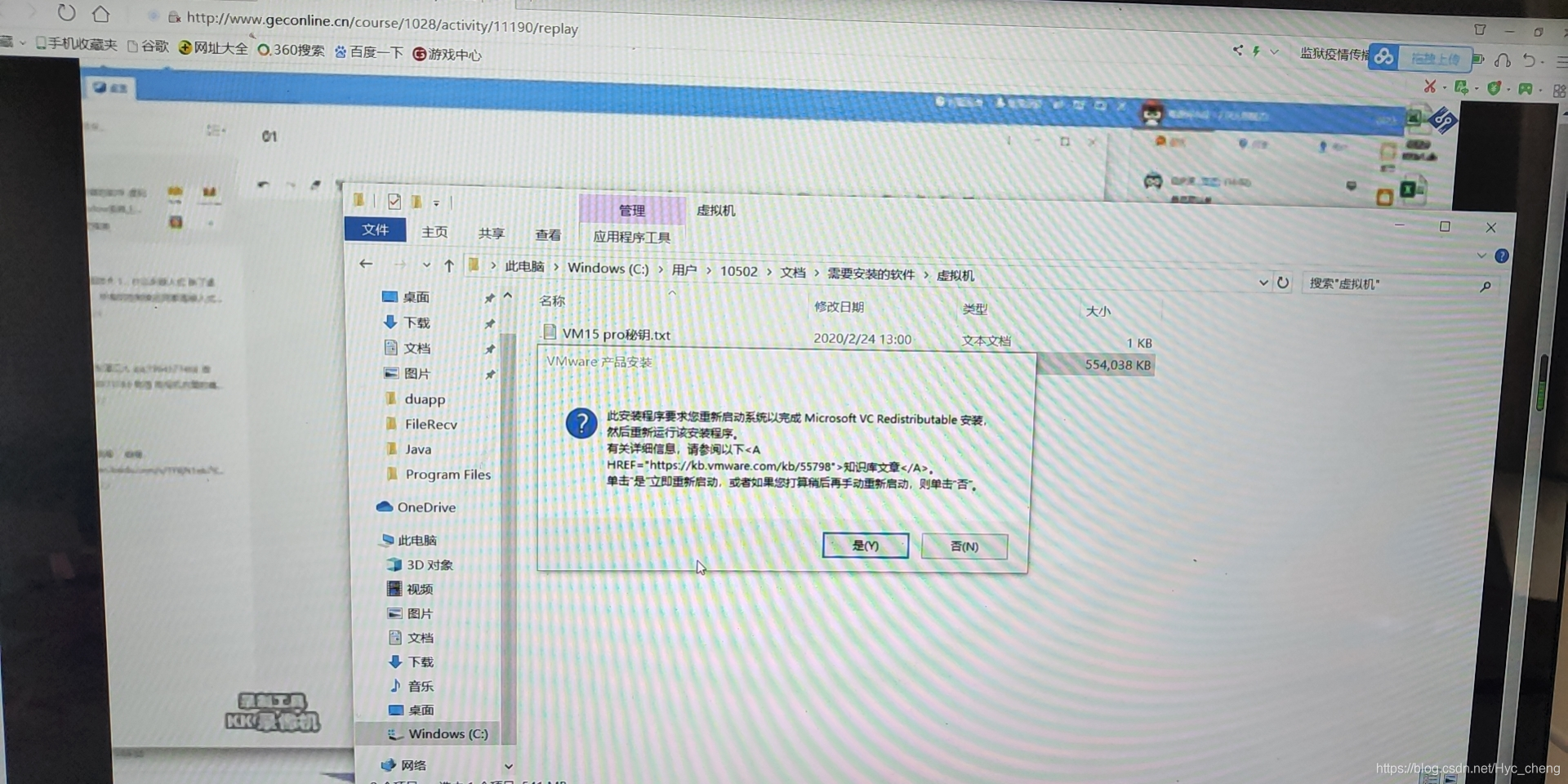Click 需要安装的软件 in the address breadcrumb
Screen dimensions: 1568x784
click(871, 274)
